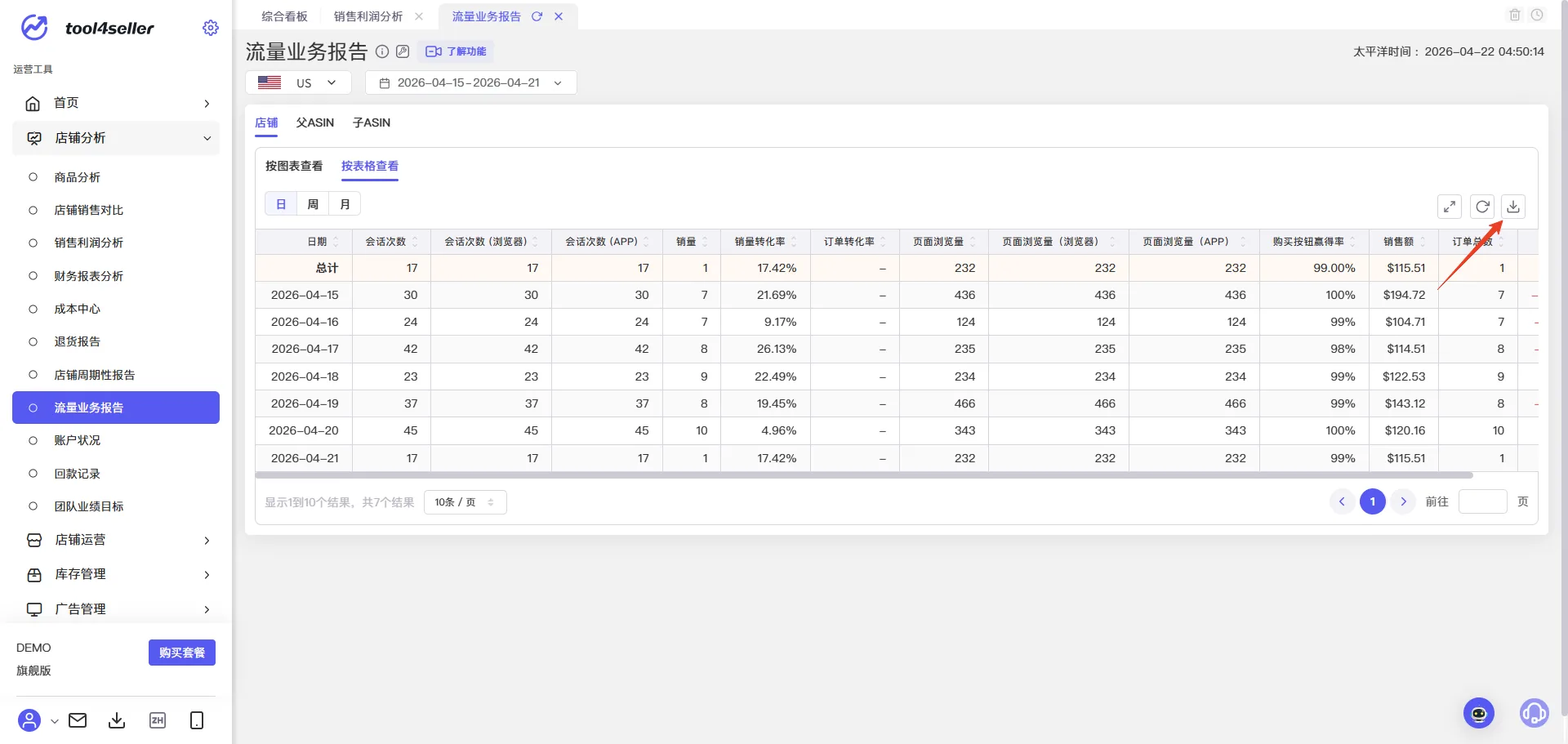Expand the 首页 menu

[116, 103]
